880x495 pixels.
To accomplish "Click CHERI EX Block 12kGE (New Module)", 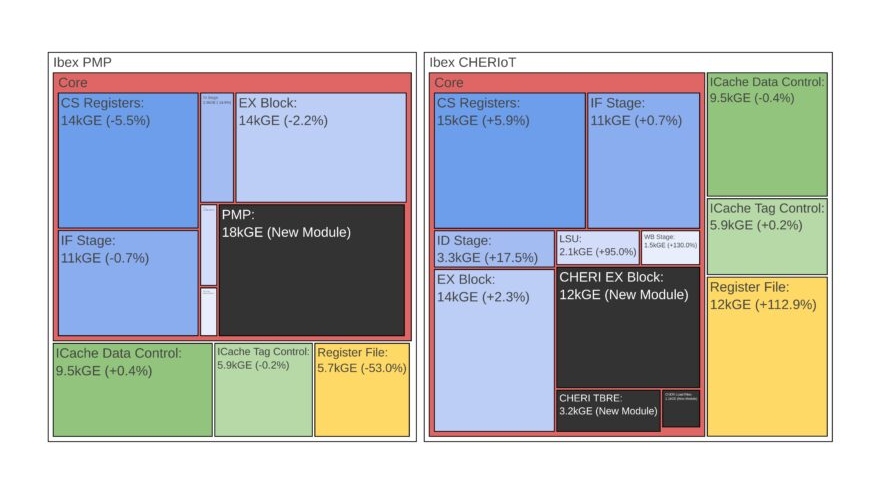I will [x=628, y=327].
